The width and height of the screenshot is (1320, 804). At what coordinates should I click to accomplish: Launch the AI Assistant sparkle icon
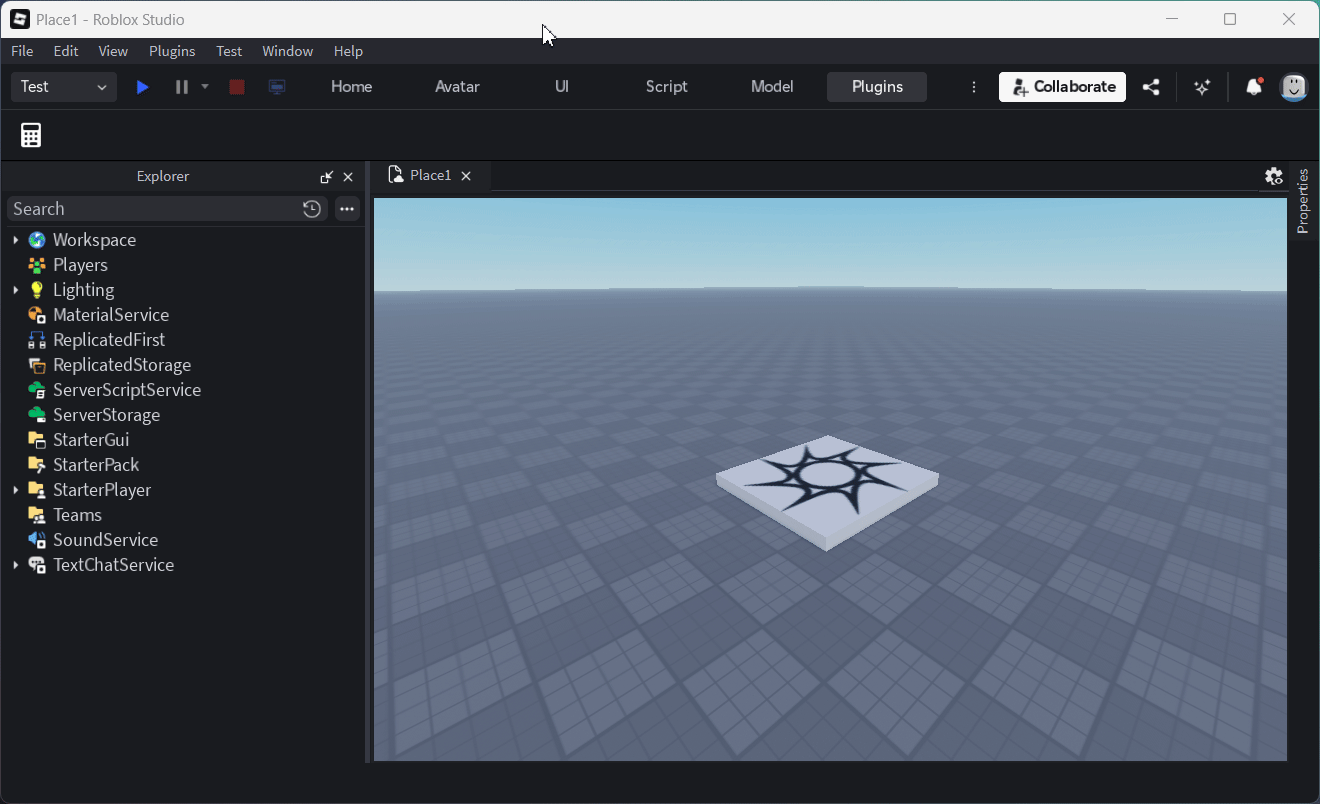tap(1201, 87)
